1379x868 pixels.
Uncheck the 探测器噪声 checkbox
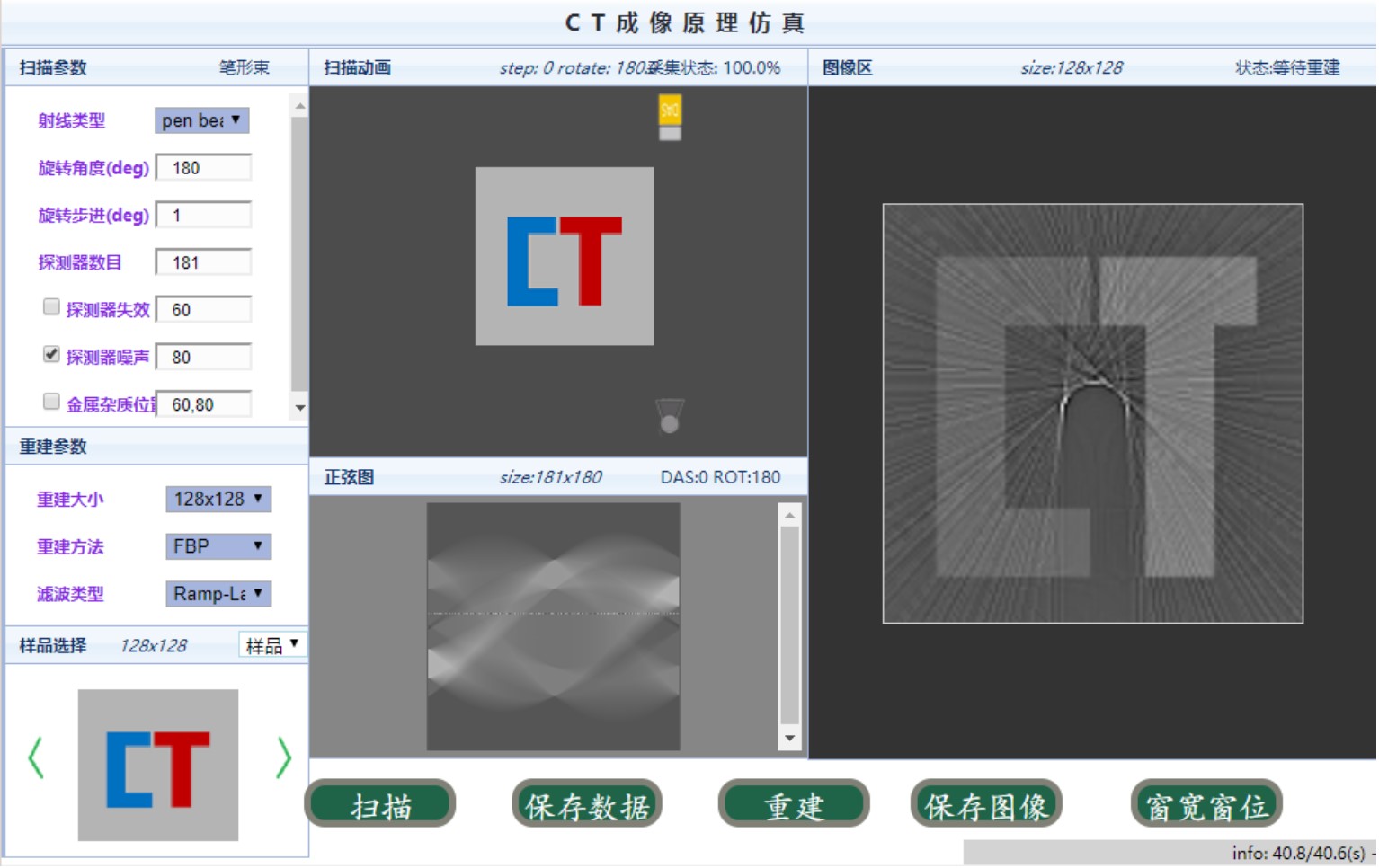52,354
